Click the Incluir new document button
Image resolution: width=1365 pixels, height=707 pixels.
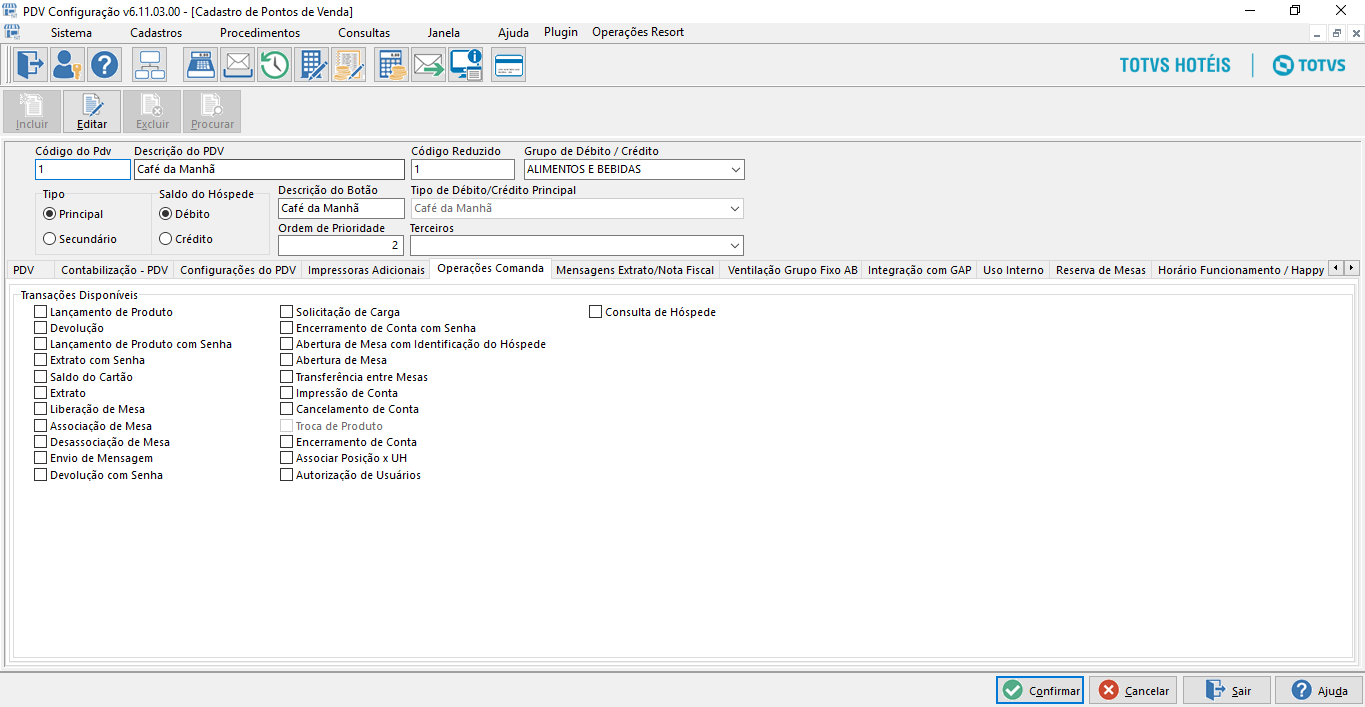click(32, 112)
